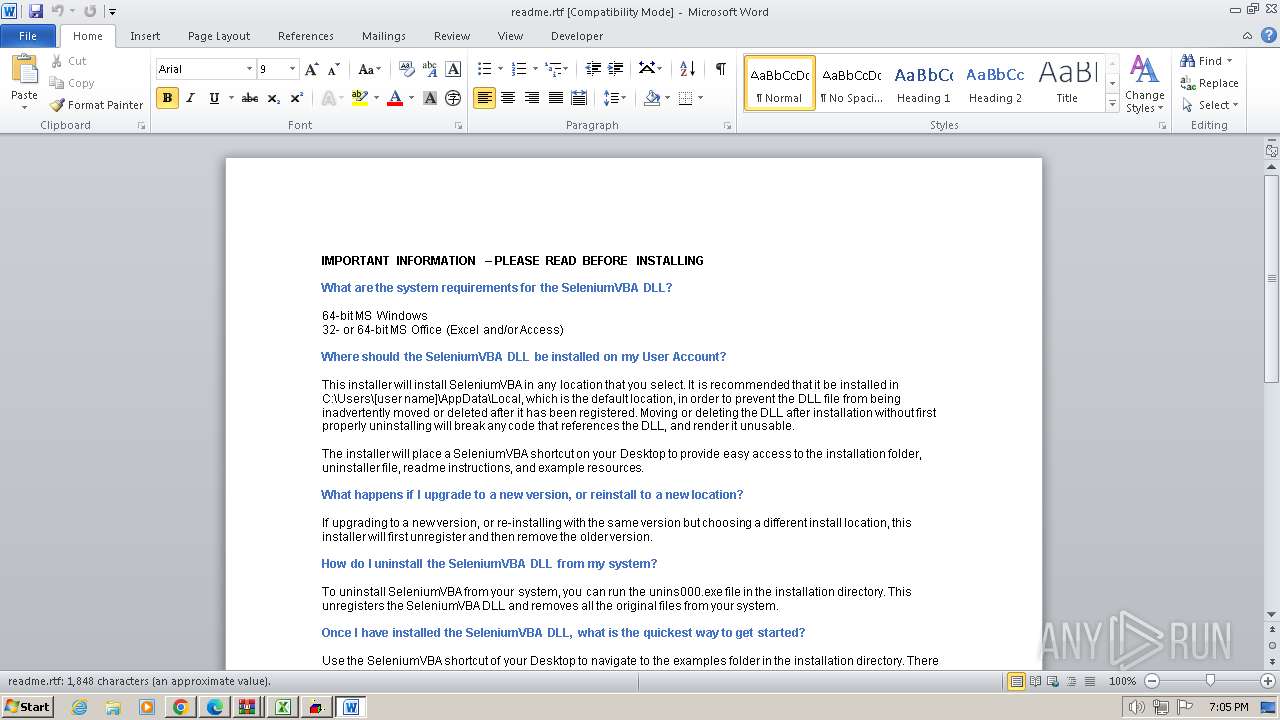
Task: Click the Copy command
Action: tap(72, 83)
